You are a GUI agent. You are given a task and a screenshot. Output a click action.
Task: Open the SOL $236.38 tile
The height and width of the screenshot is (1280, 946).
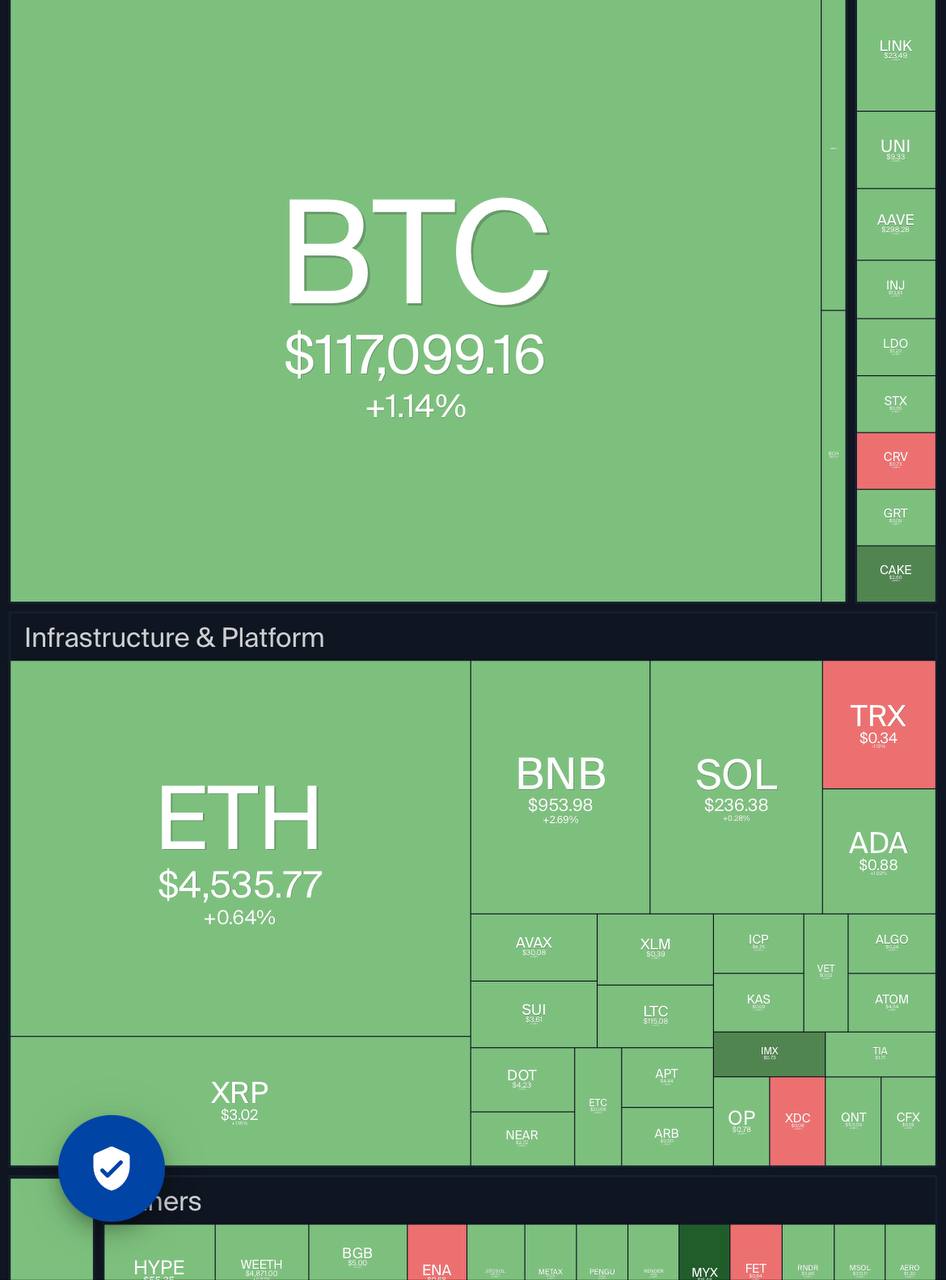736,787
